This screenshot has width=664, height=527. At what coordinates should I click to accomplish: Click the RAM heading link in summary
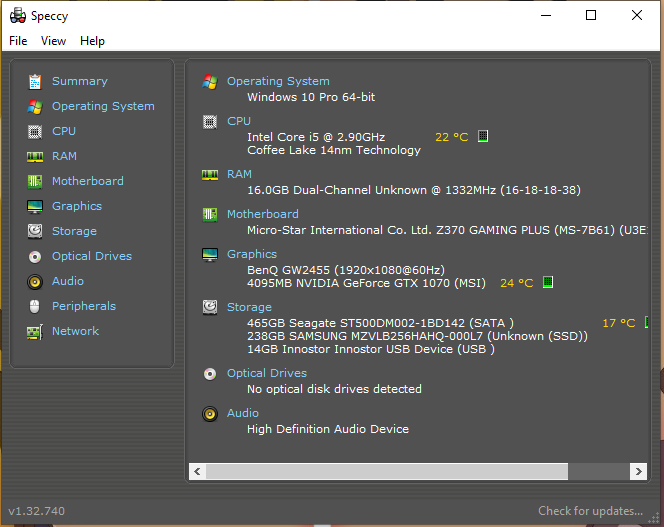(x=239, y=174)
